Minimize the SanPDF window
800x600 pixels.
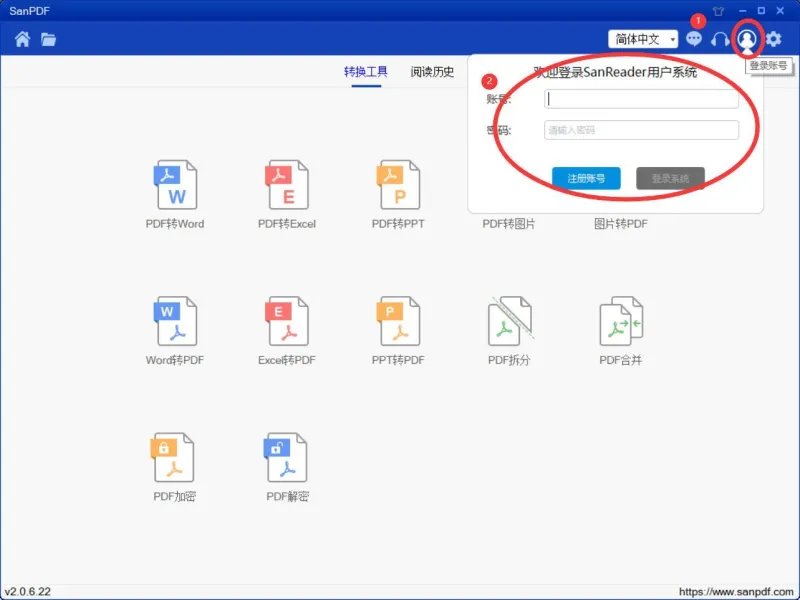[742, 11]
